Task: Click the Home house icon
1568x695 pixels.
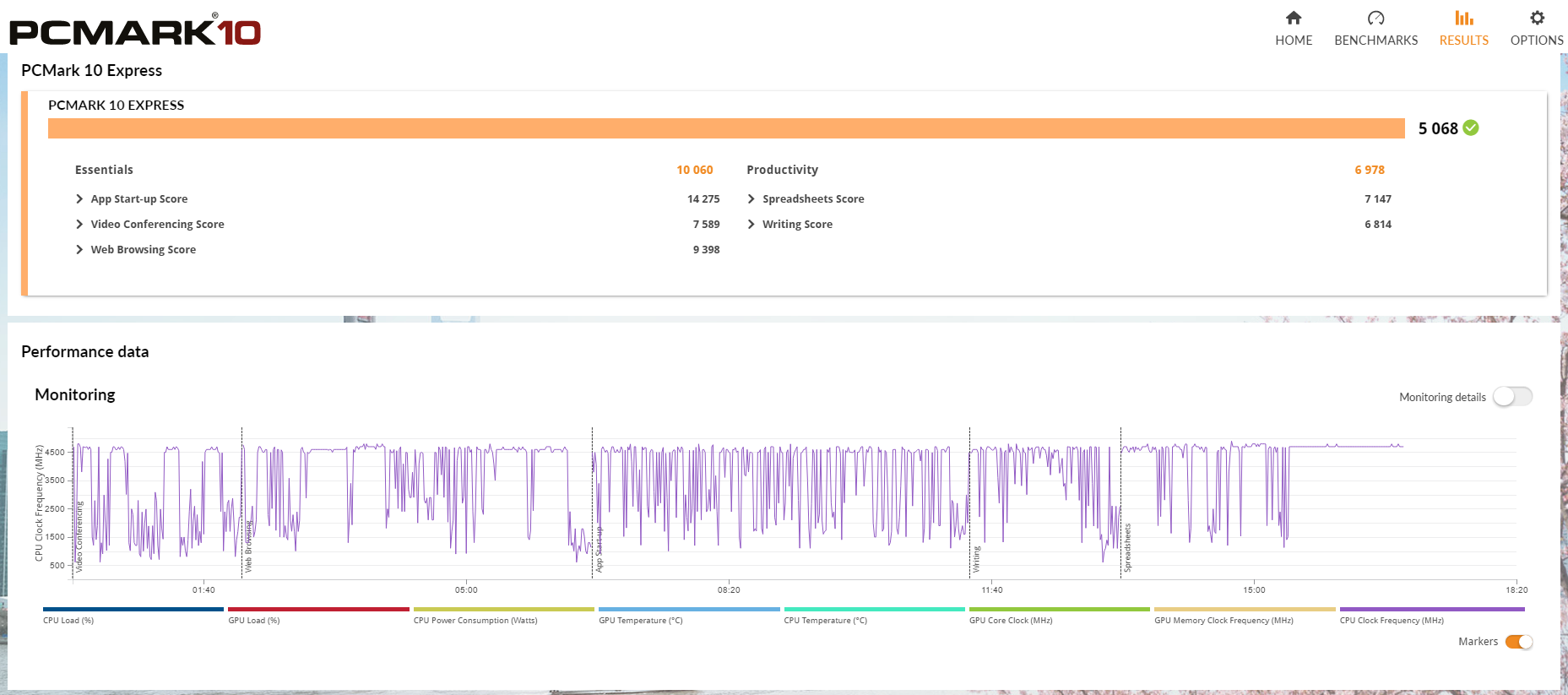Action: (x=1293, y=18)
